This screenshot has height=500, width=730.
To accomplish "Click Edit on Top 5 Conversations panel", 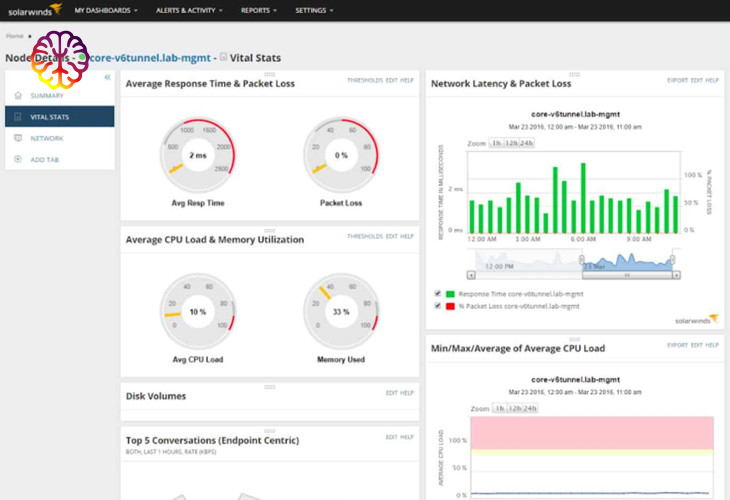I will pos(392,437).
